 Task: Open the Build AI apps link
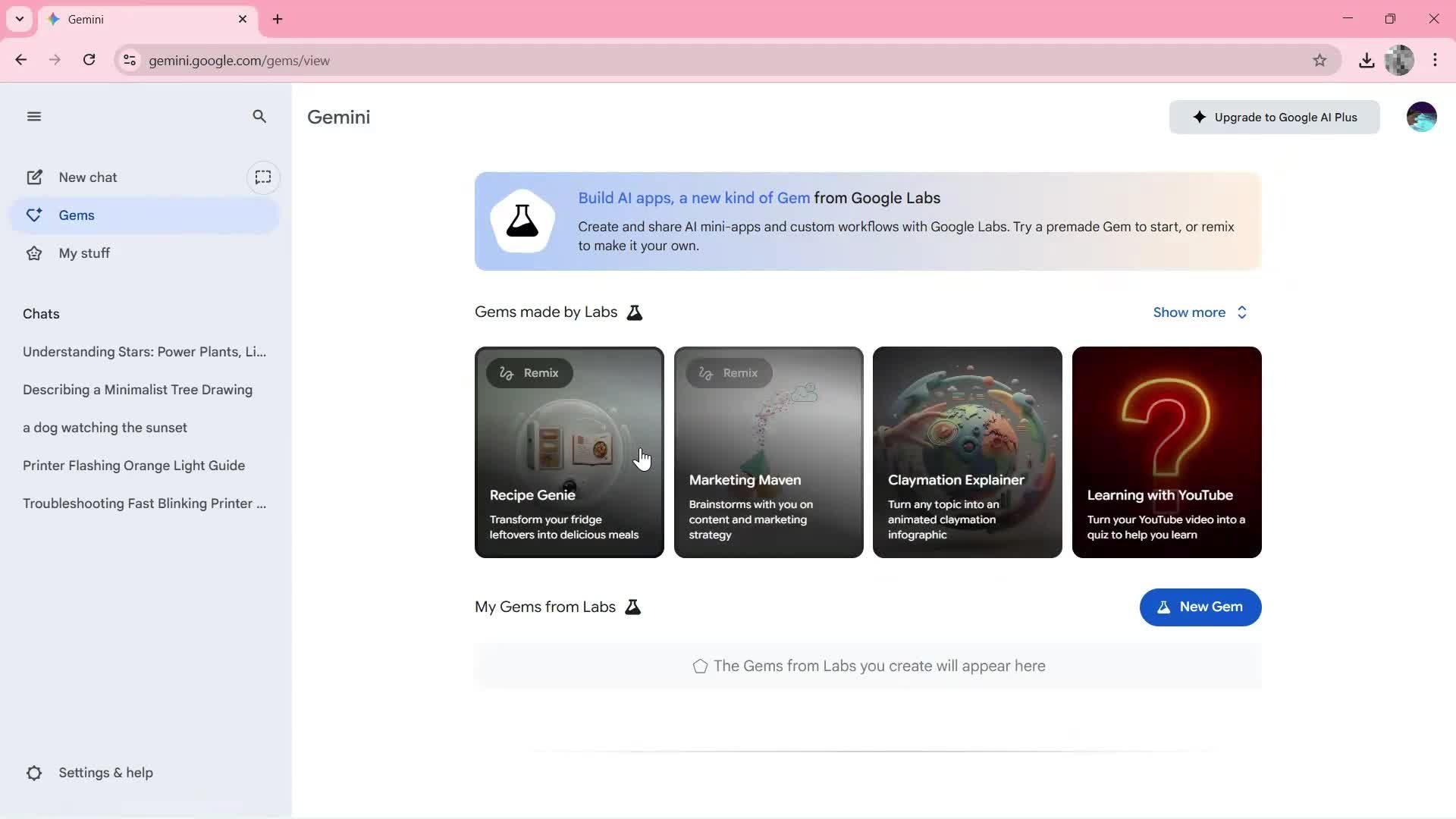pyautogui.click(x=692, y=197)
